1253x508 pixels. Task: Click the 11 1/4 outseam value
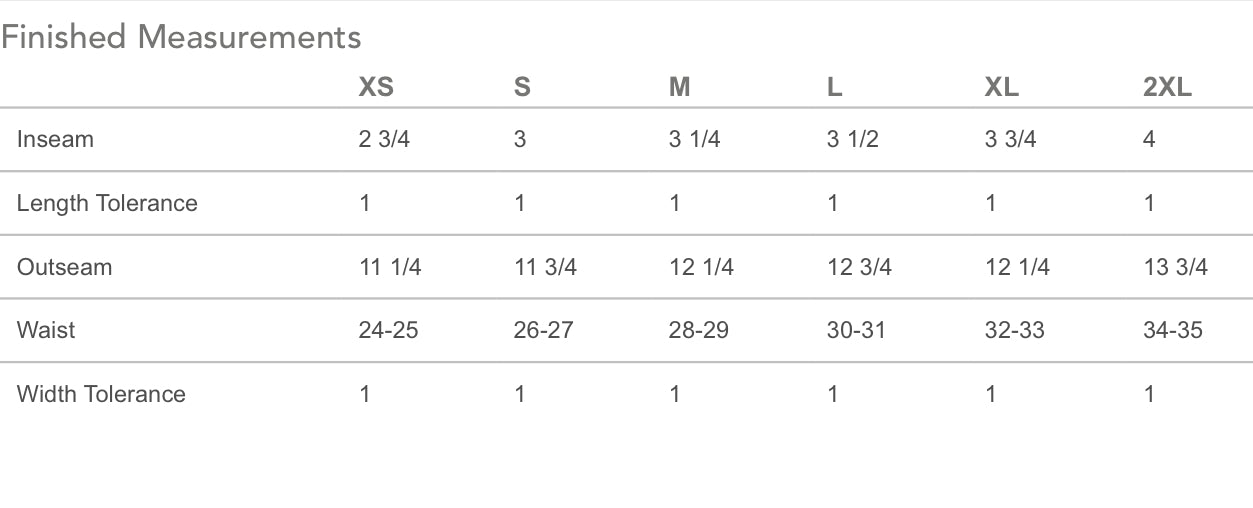pos(390,267)
